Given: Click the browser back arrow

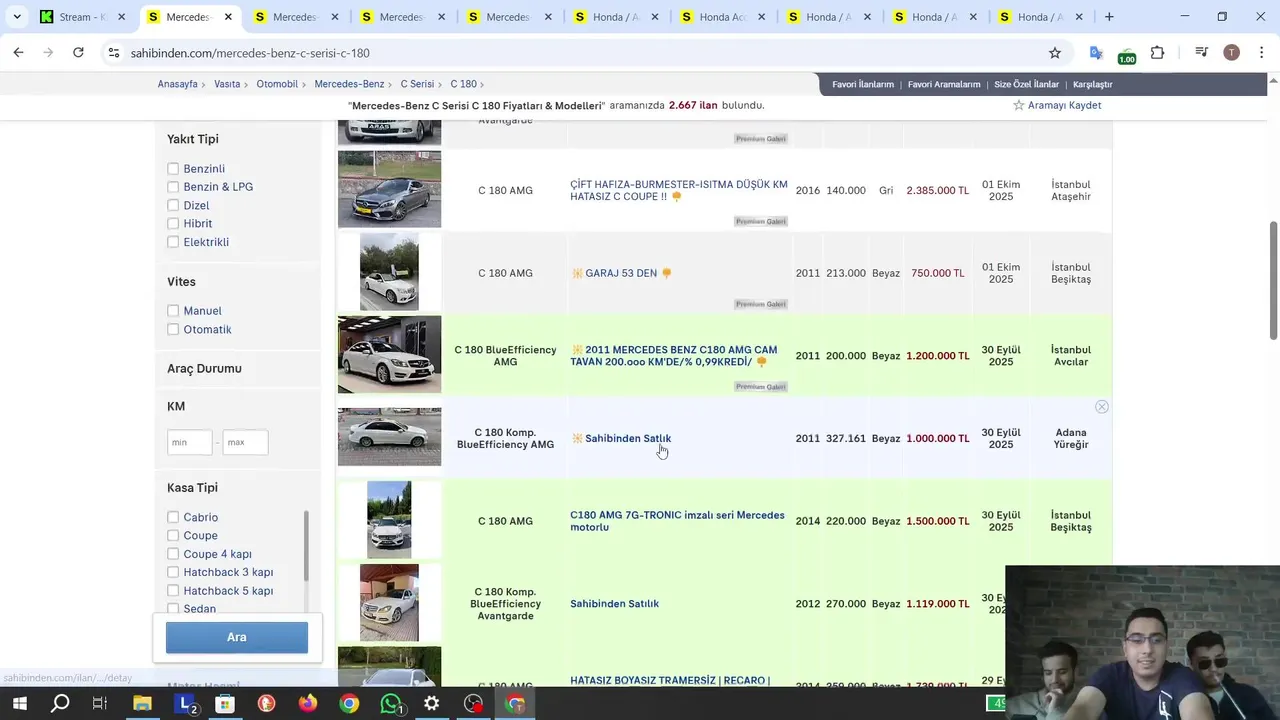Looking at the screenshot, I should [18, 53].
